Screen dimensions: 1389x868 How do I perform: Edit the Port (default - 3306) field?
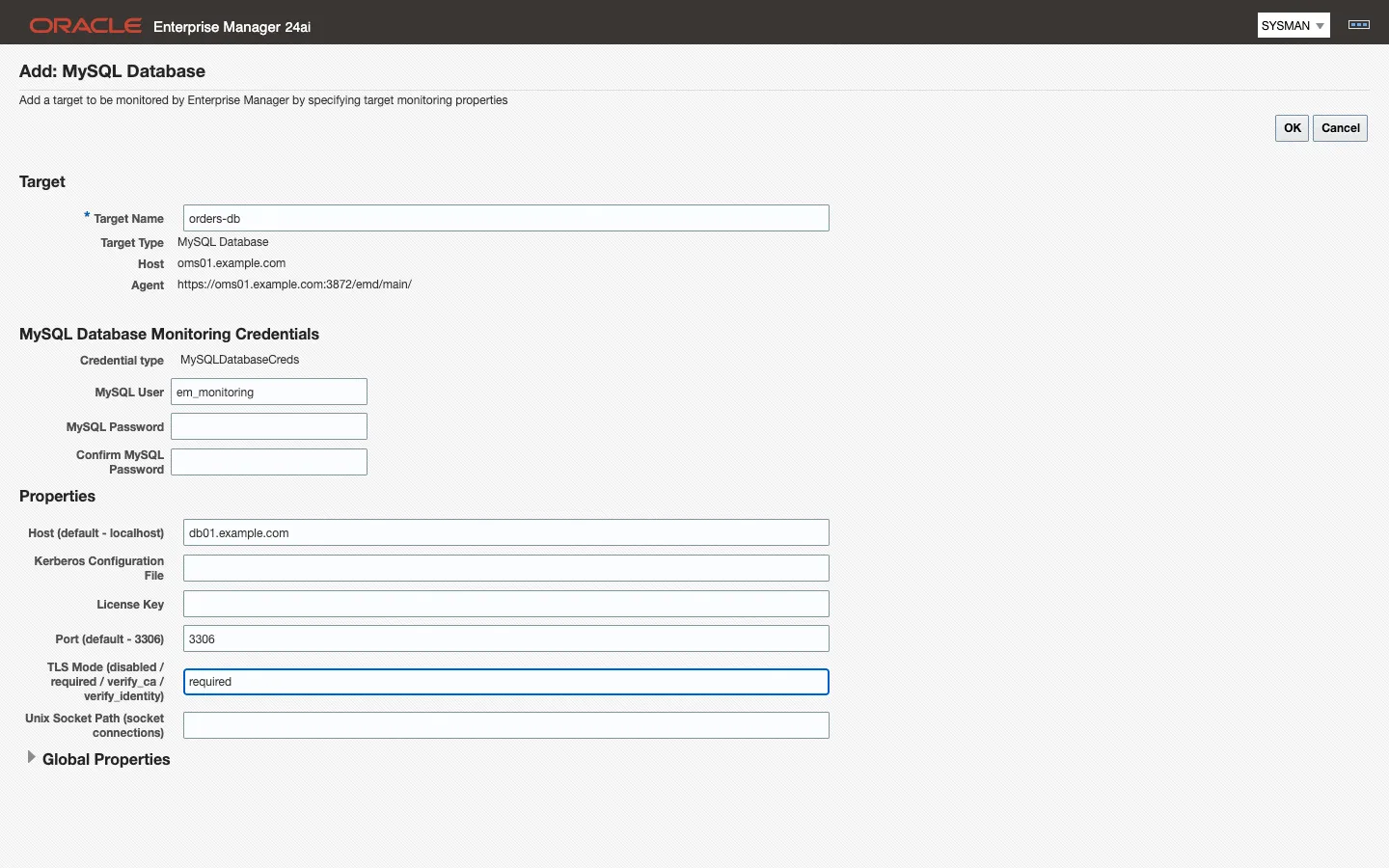[506, 638]
